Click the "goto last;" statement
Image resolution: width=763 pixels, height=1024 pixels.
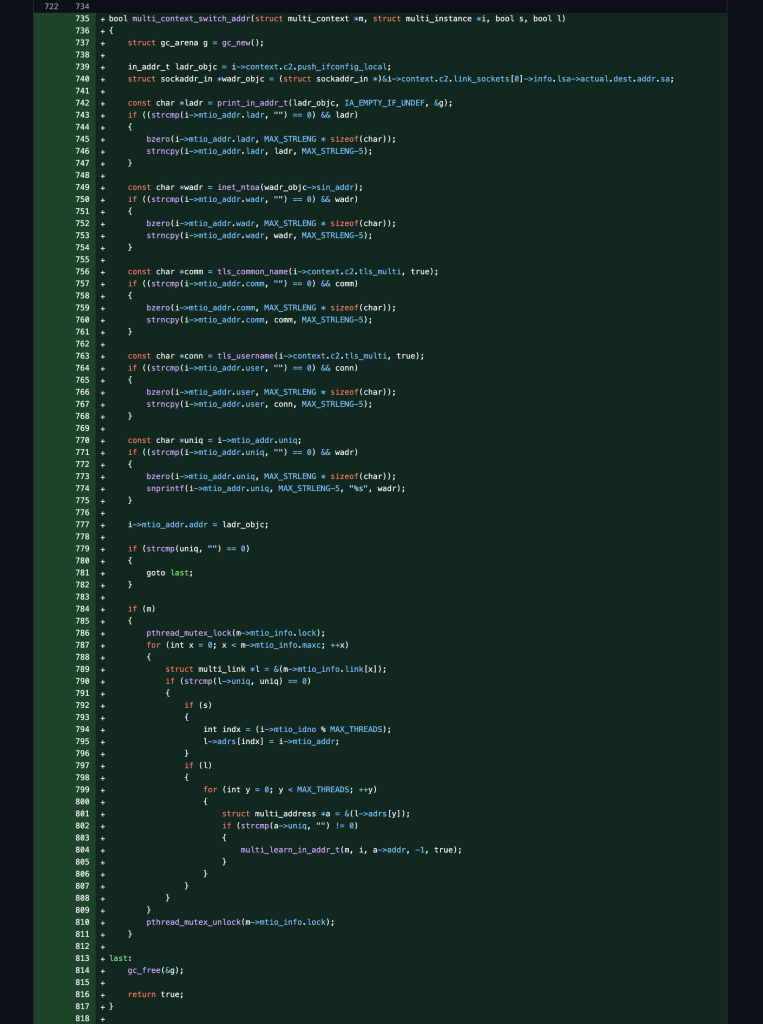(x=168, y=572)
